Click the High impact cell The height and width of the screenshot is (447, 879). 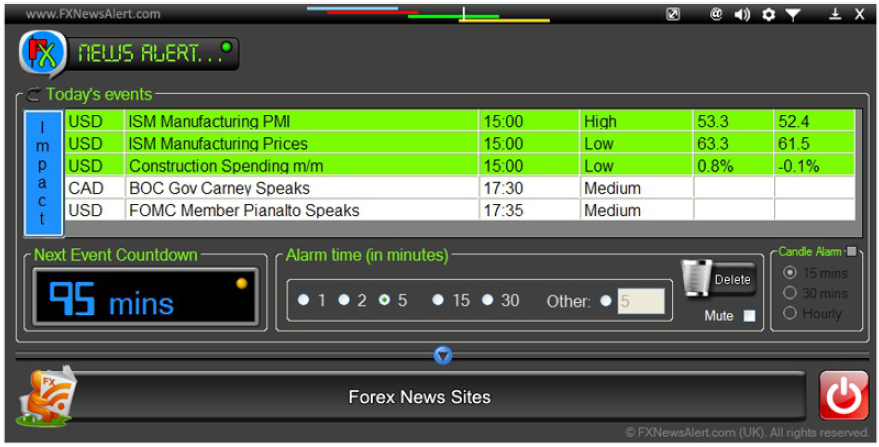pos(636,121)
